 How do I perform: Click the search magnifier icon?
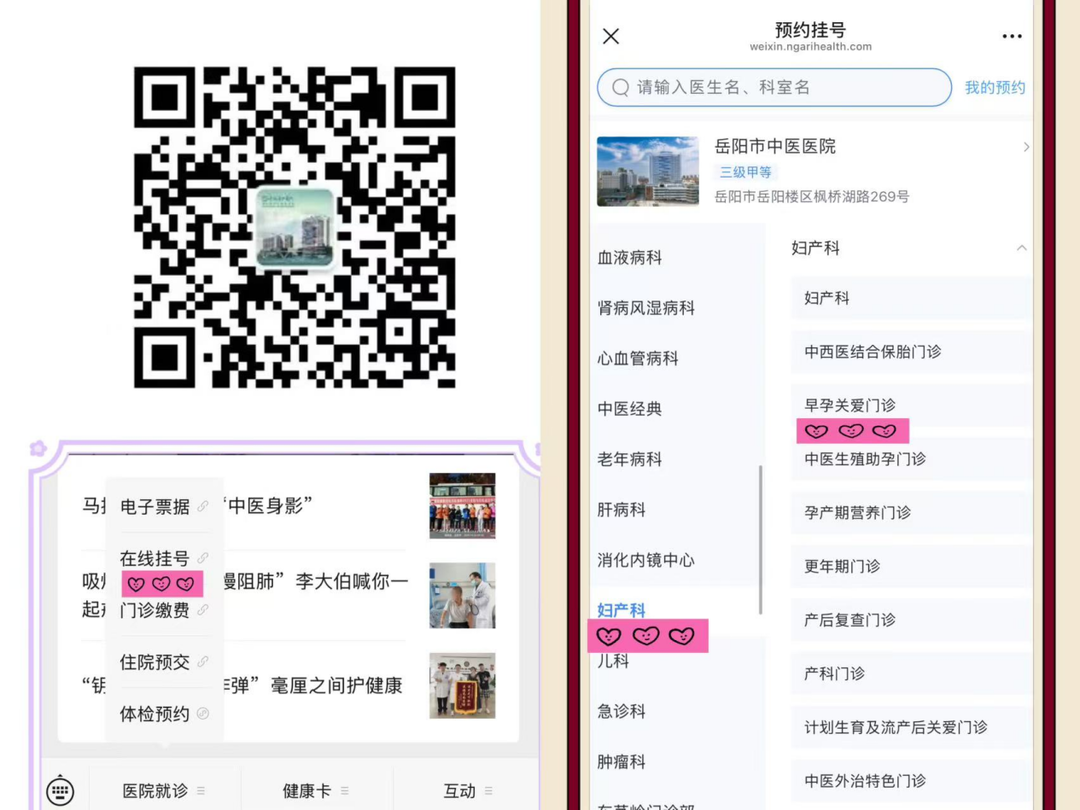pos(621,87)
